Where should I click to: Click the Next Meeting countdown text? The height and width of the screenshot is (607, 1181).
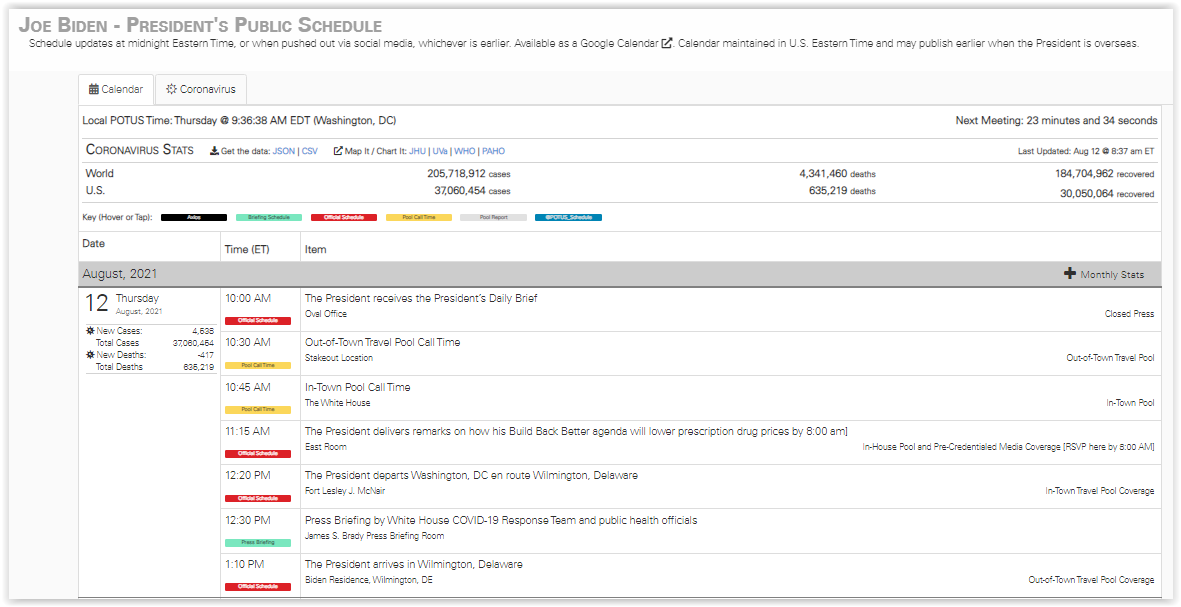click(1056, 120)
